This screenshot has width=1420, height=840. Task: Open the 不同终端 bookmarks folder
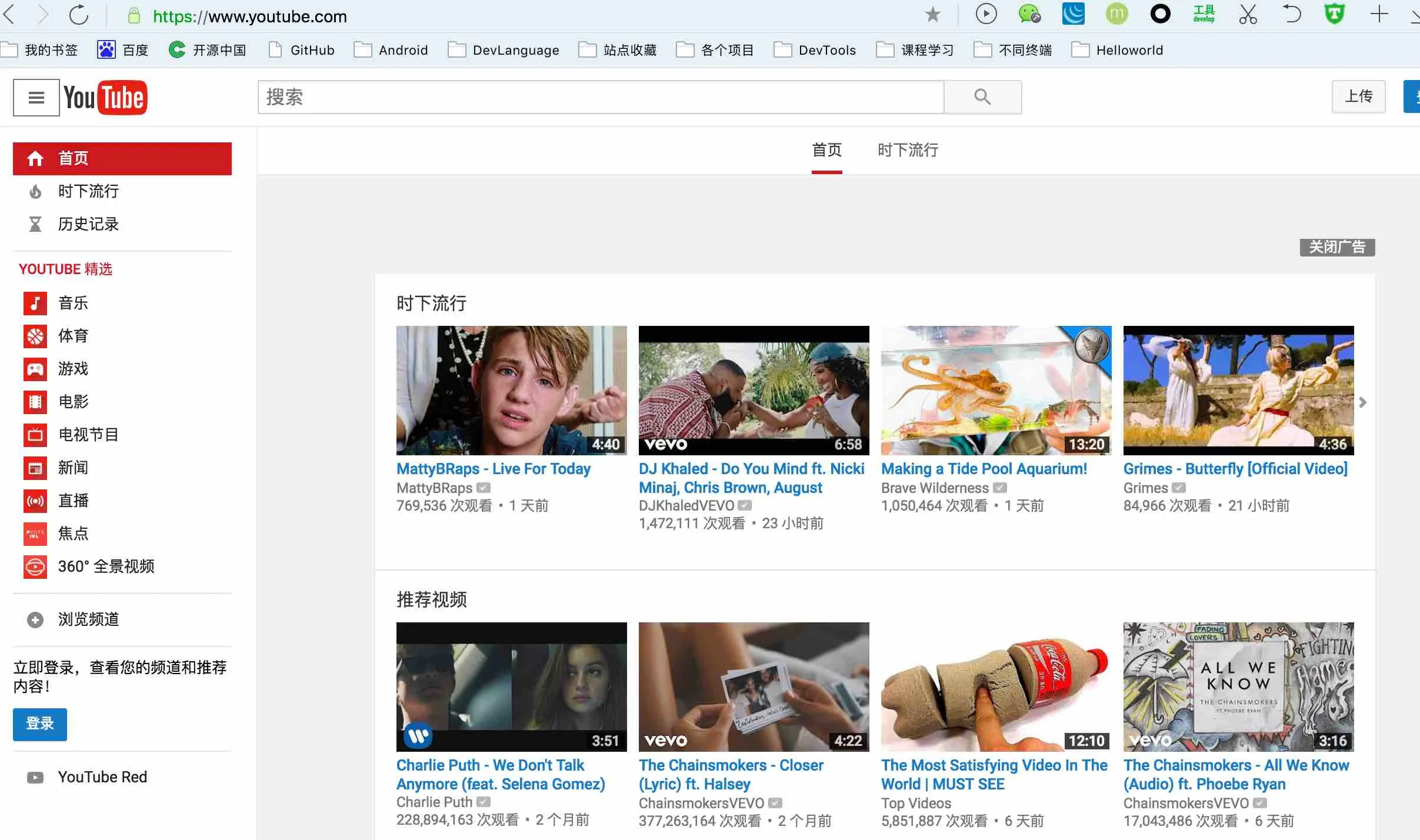click(x=1012, y=50)
